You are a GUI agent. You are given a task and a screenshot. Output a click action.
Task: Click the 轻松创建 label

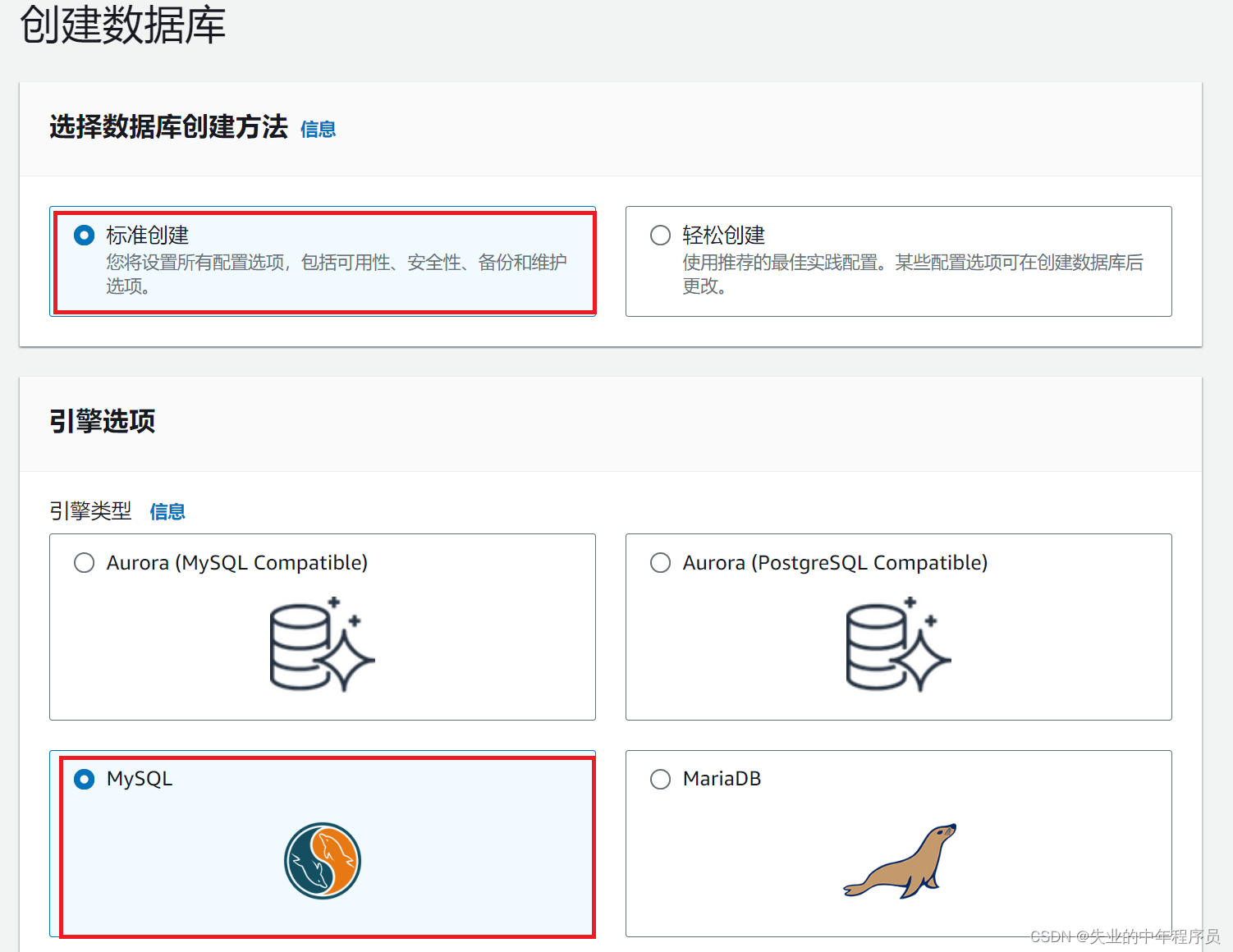[x=724, y=236]
